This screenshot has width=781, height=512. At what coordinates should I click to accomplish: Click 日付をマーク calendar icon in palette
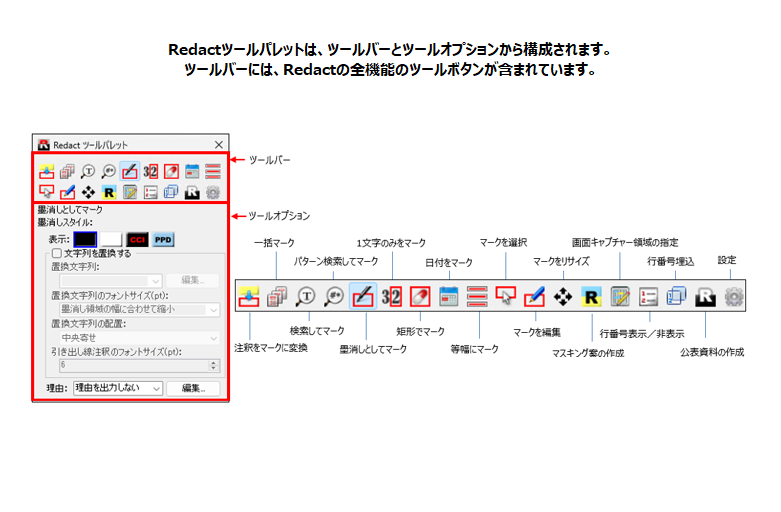pos(192,172)
